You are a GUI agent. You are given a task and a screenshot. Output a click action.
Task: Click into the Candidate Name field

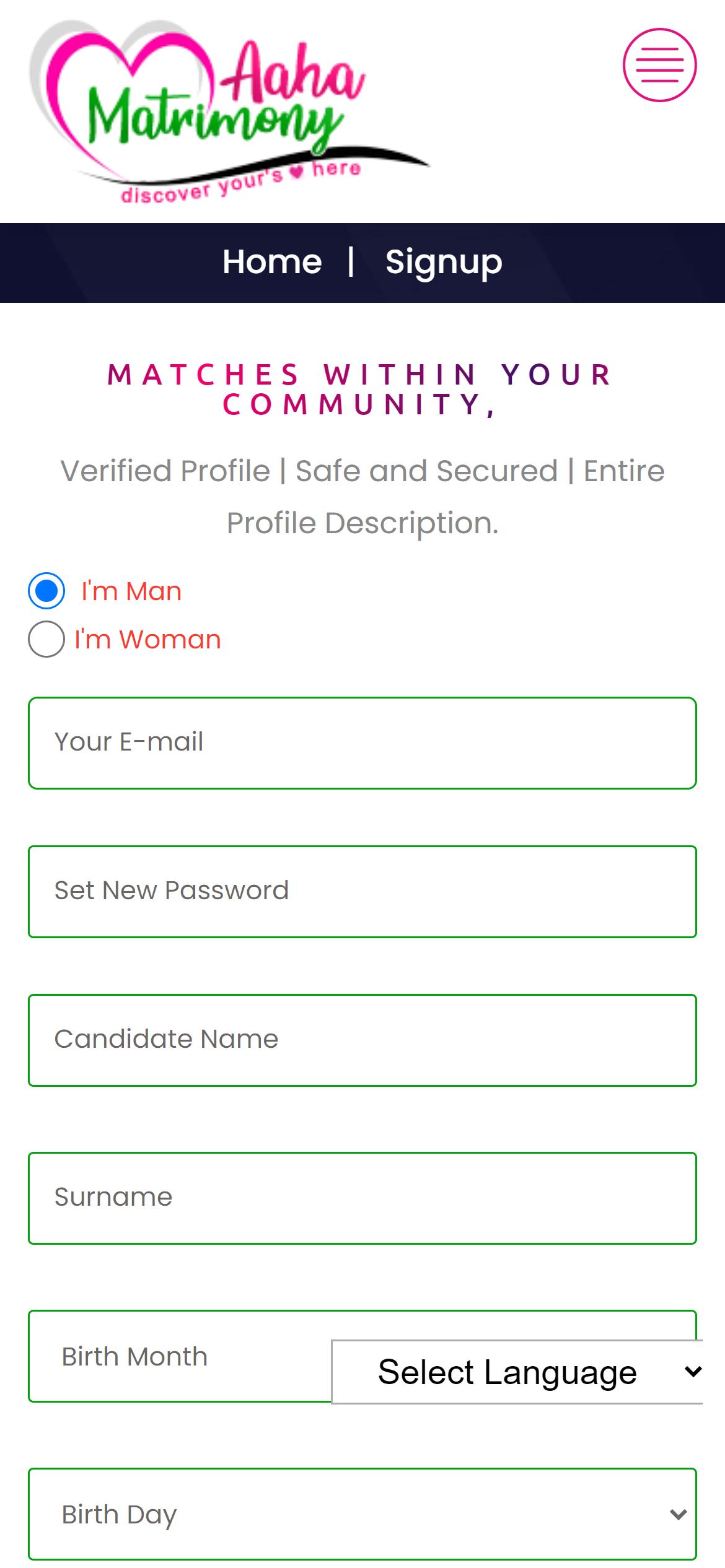click(362, 1040)
